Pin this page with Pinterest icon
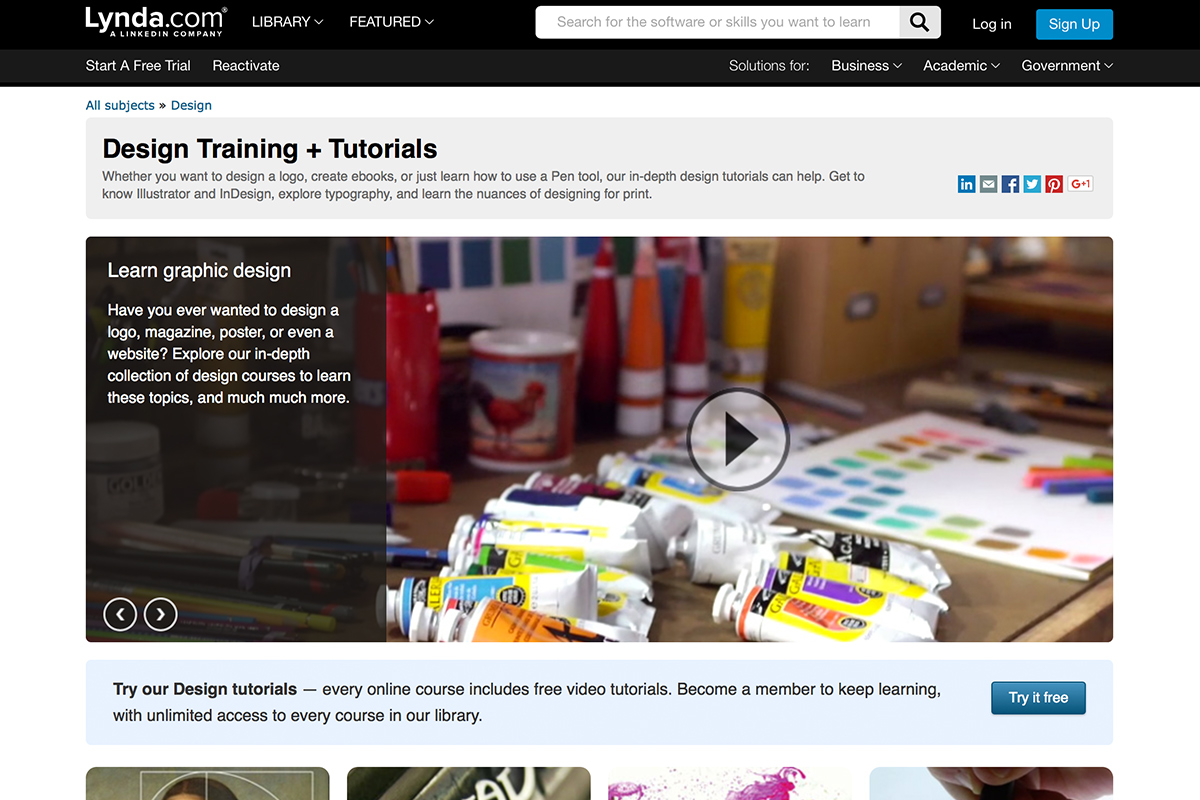The width and height of the screenshot is (1200, 800). pos(1054,184)
